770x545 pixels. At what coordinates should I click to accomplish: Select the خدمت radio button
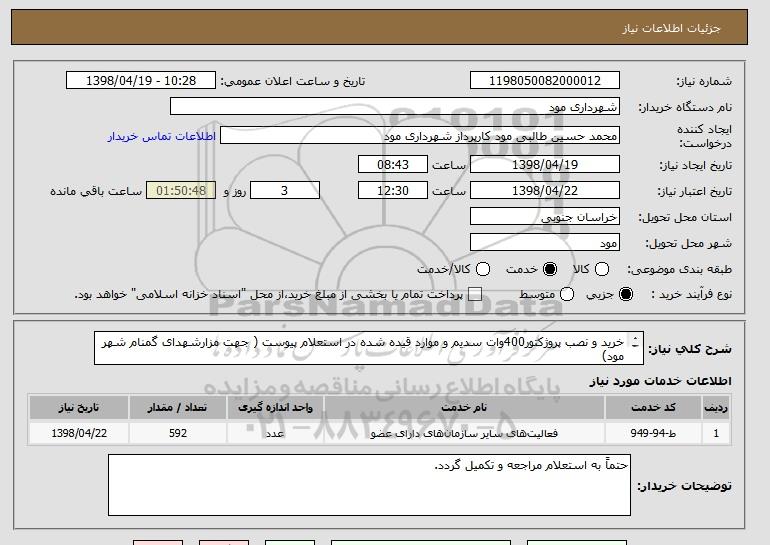click(x=550, y=269)
